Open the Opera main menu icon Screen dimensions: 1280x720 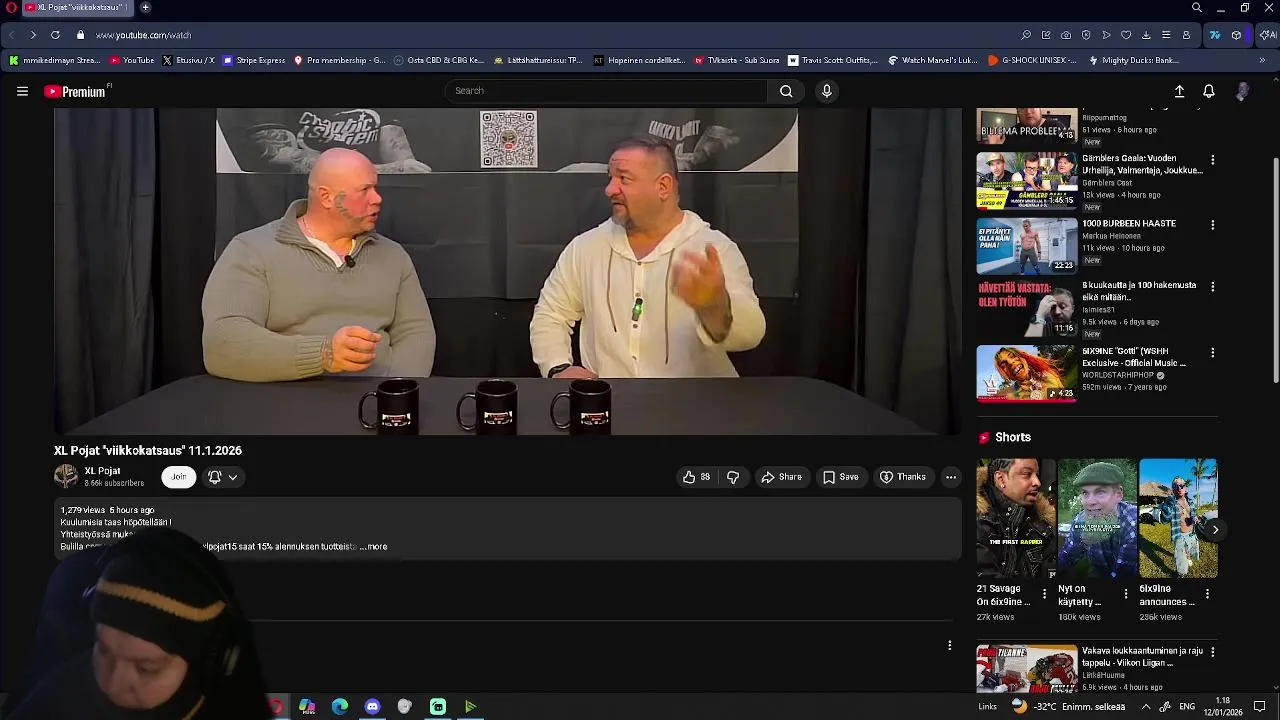tap(9, 7)
